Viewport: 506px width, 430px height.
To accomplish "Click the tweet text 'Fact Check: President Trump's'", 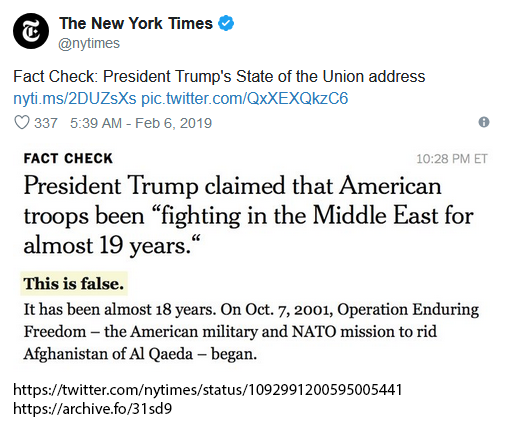I will click(122, 76).
